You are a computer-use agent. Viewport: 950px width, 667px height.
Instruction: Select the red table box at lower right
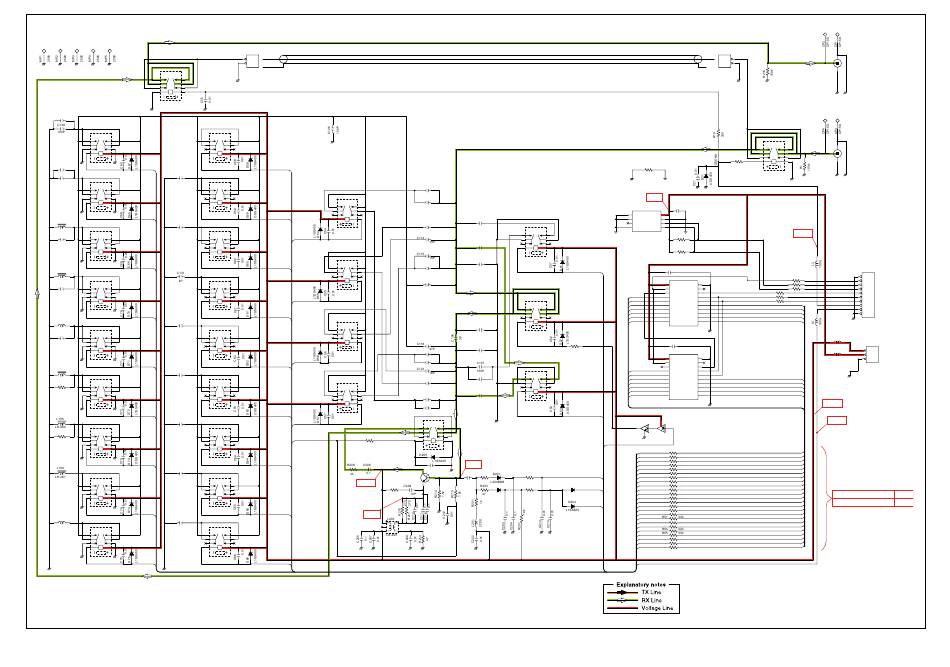pos(872,498)
